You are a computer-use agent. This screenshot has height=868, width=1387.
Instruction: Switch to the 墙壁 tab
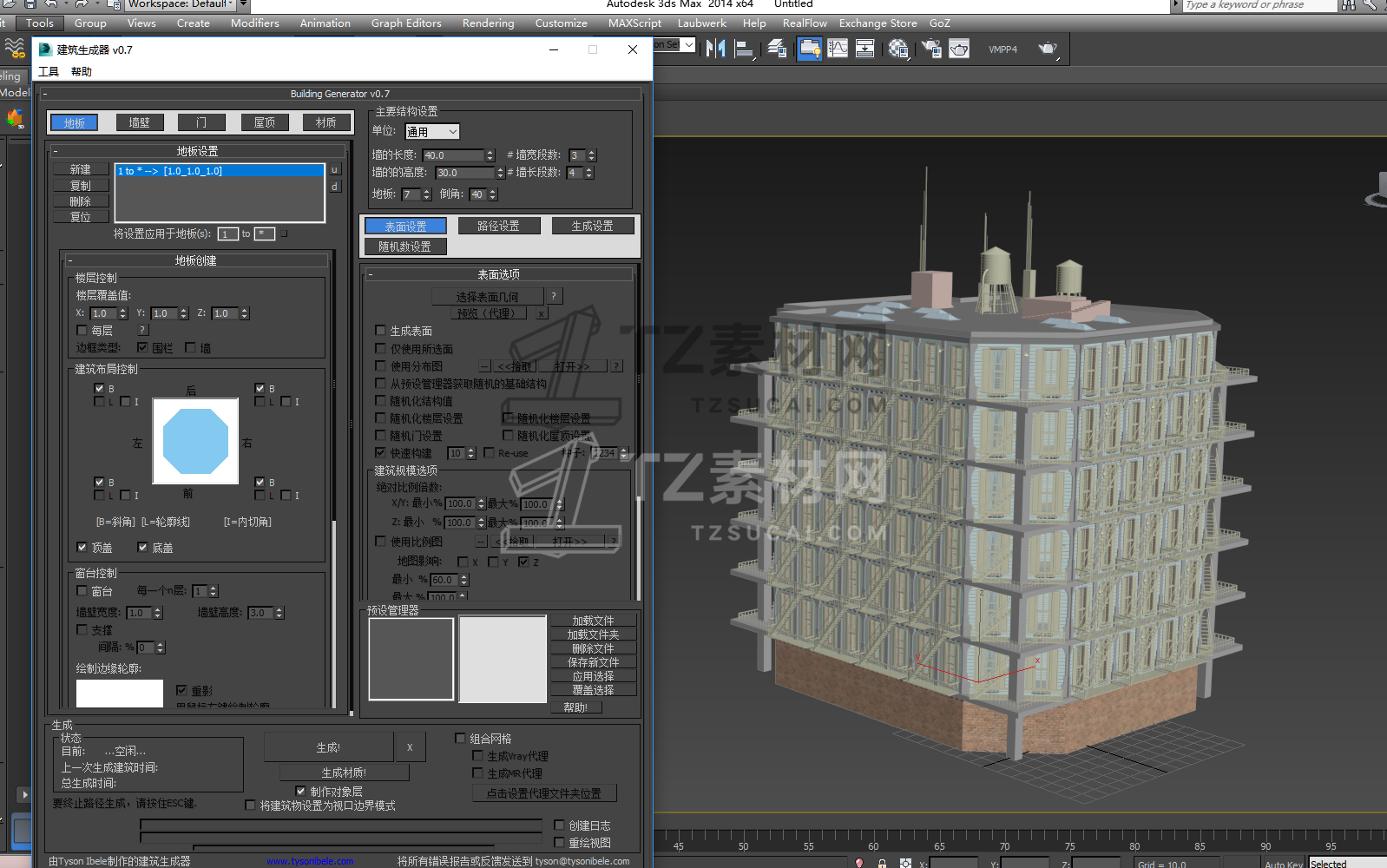click(140, 122)
